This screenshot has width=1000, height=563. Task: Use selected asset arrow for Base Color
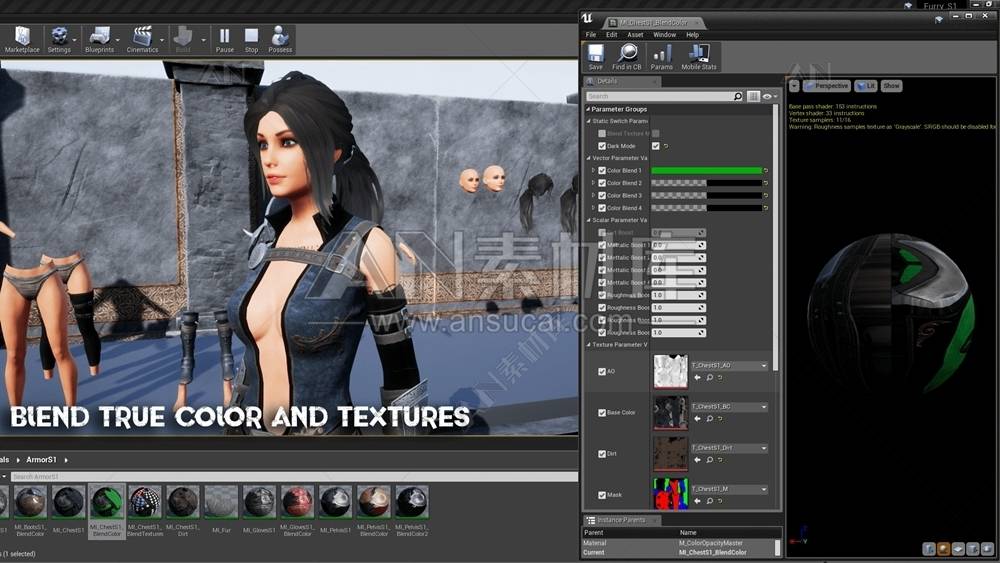[697, 419]
